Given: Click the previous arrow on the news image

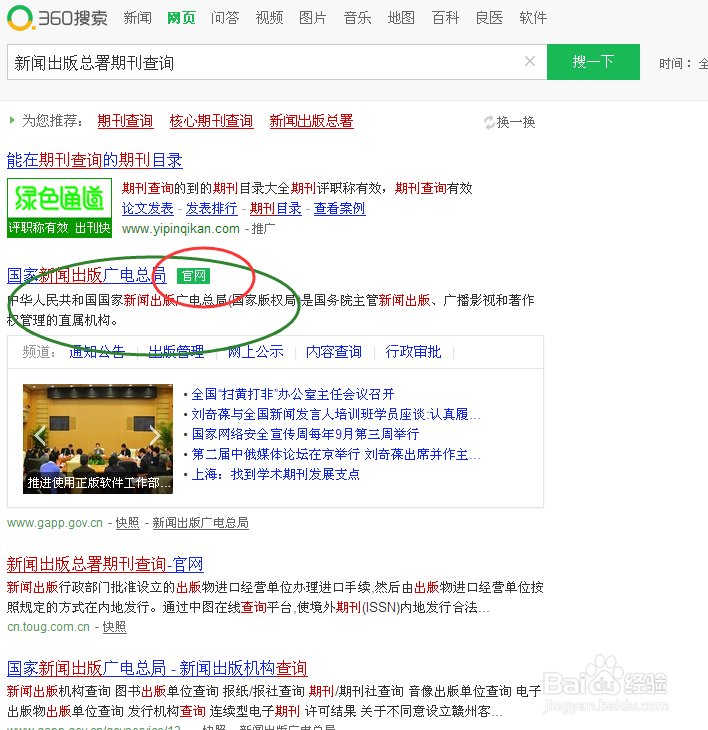Looking at the screenshot, I should pyautogui.click(x=40, y=436).
